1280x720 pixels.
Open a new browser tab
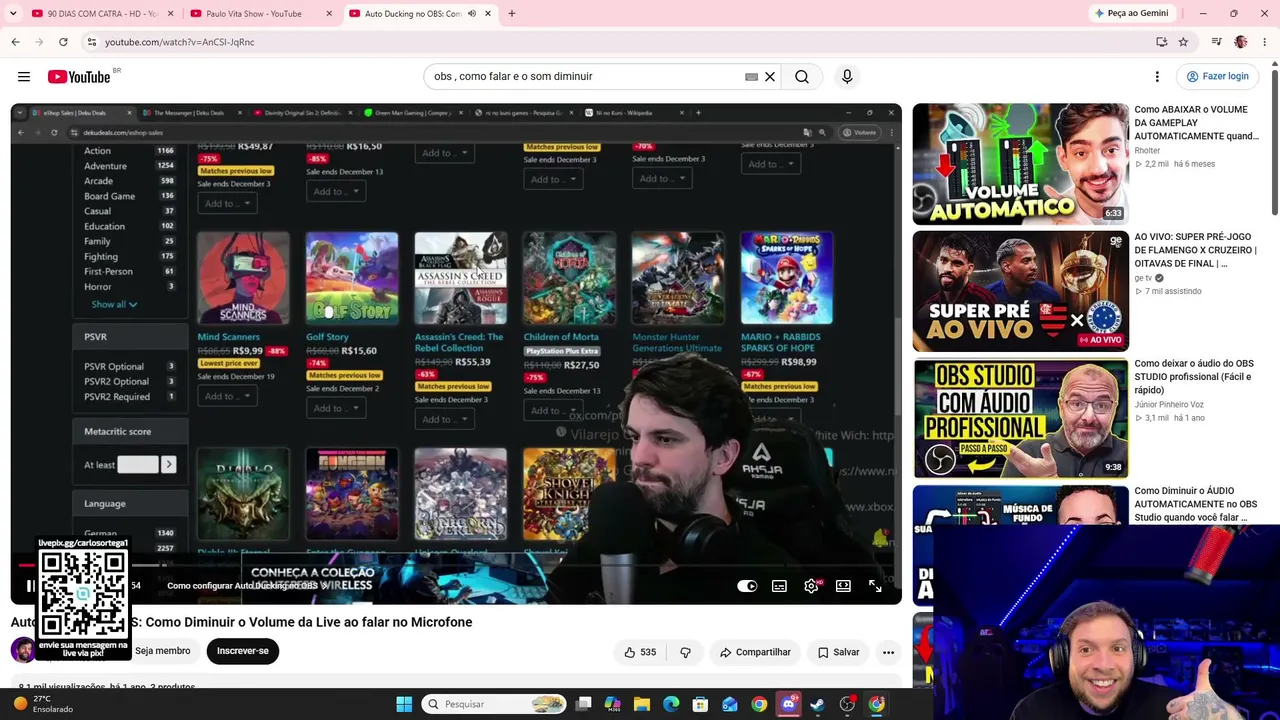point(511,14)
